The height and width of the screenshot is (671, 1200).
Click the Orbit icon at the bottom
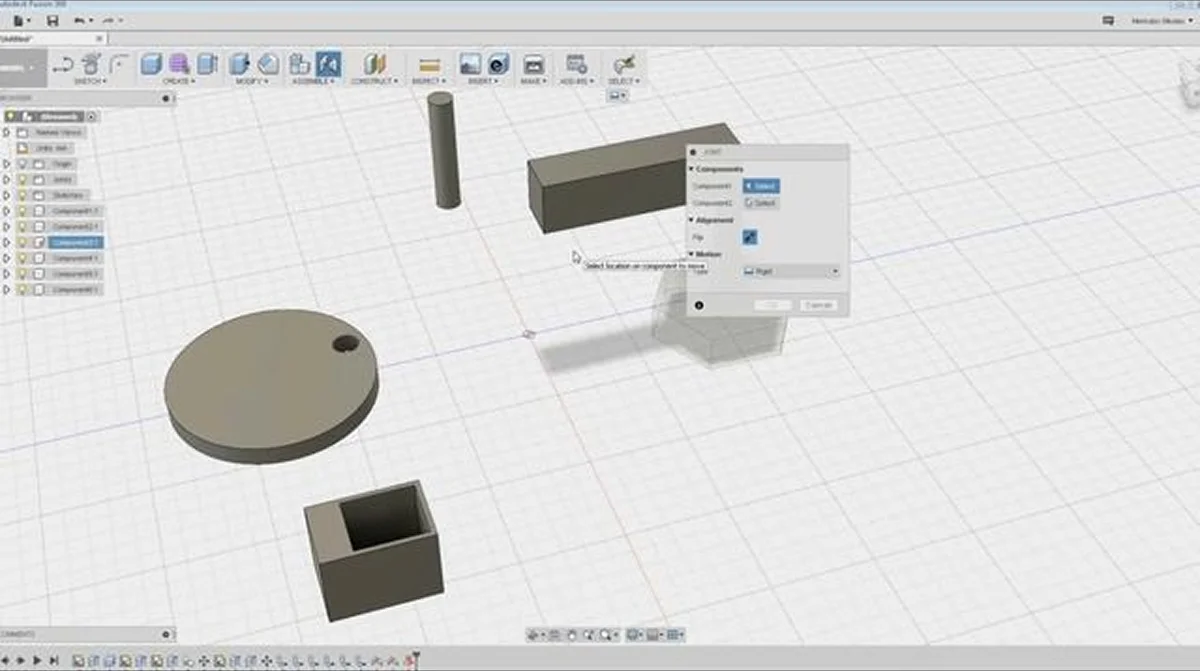click(x=533, y=634)
